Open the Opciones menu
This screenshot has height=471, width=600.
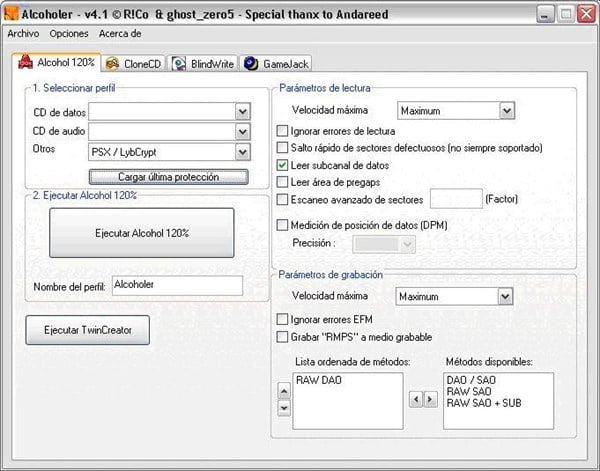coord(69,34)
